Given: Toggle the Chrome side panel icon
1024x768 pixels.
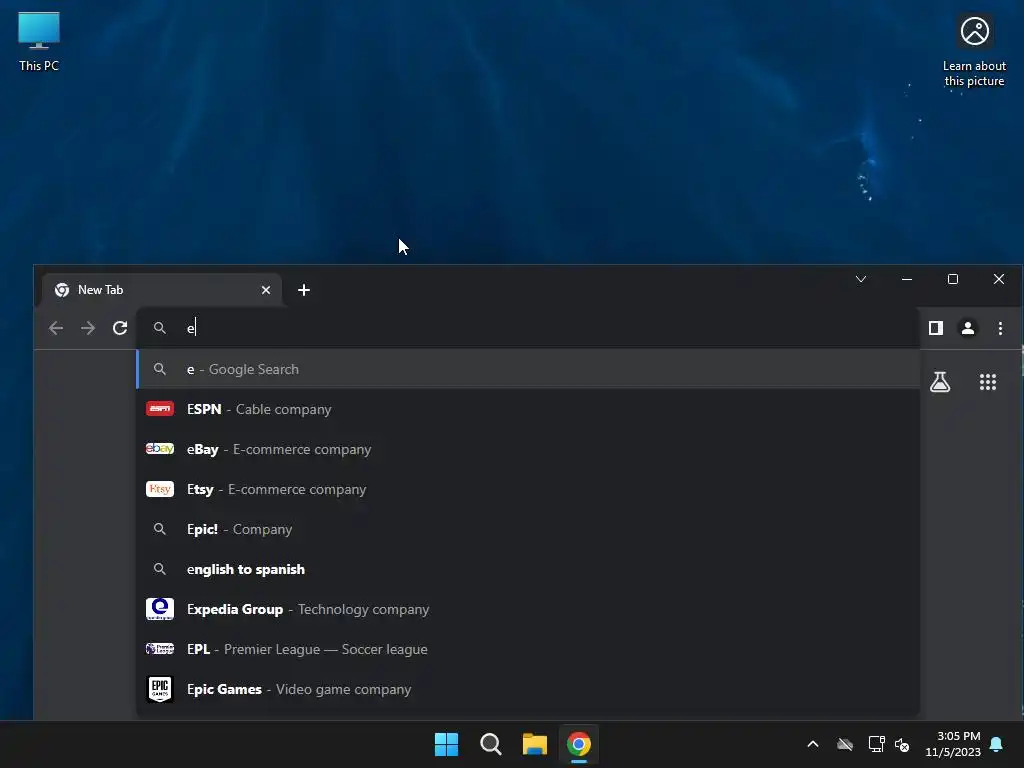Looking at the screenshot, I should [936, 328].
